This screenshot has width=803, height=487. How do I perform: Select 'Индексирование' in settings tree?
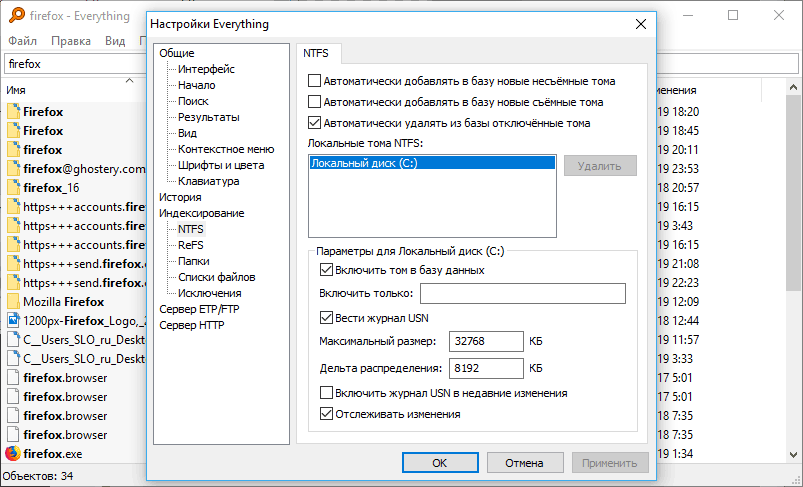pyautogui.click(x=202, y=213)
